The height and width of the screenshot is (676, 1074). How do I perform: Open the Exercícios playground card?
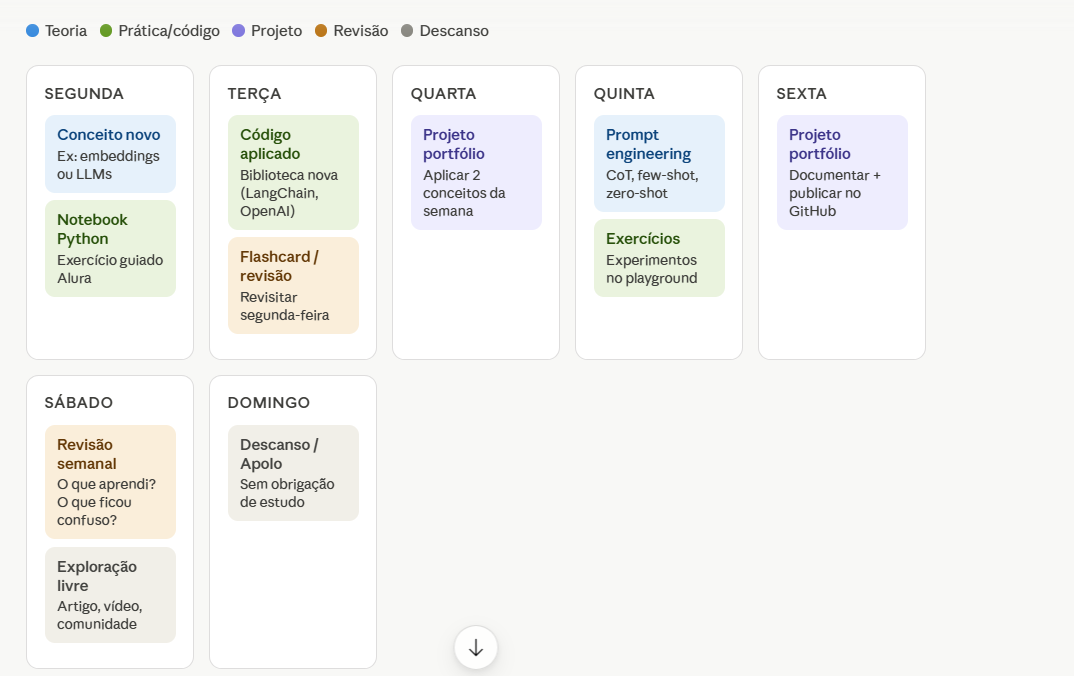tap(659, 258)
